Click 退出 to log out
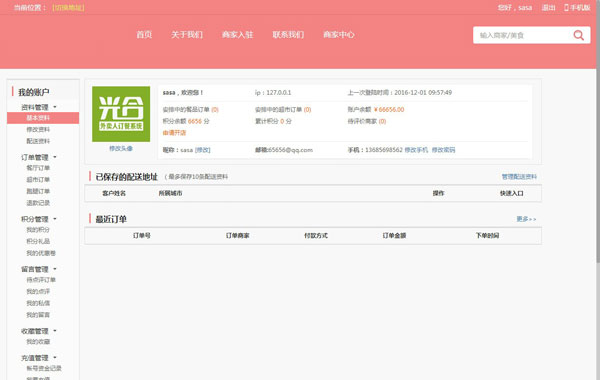Image resolution: width=600 pixels, height=380 pixels. pos(548,8)
